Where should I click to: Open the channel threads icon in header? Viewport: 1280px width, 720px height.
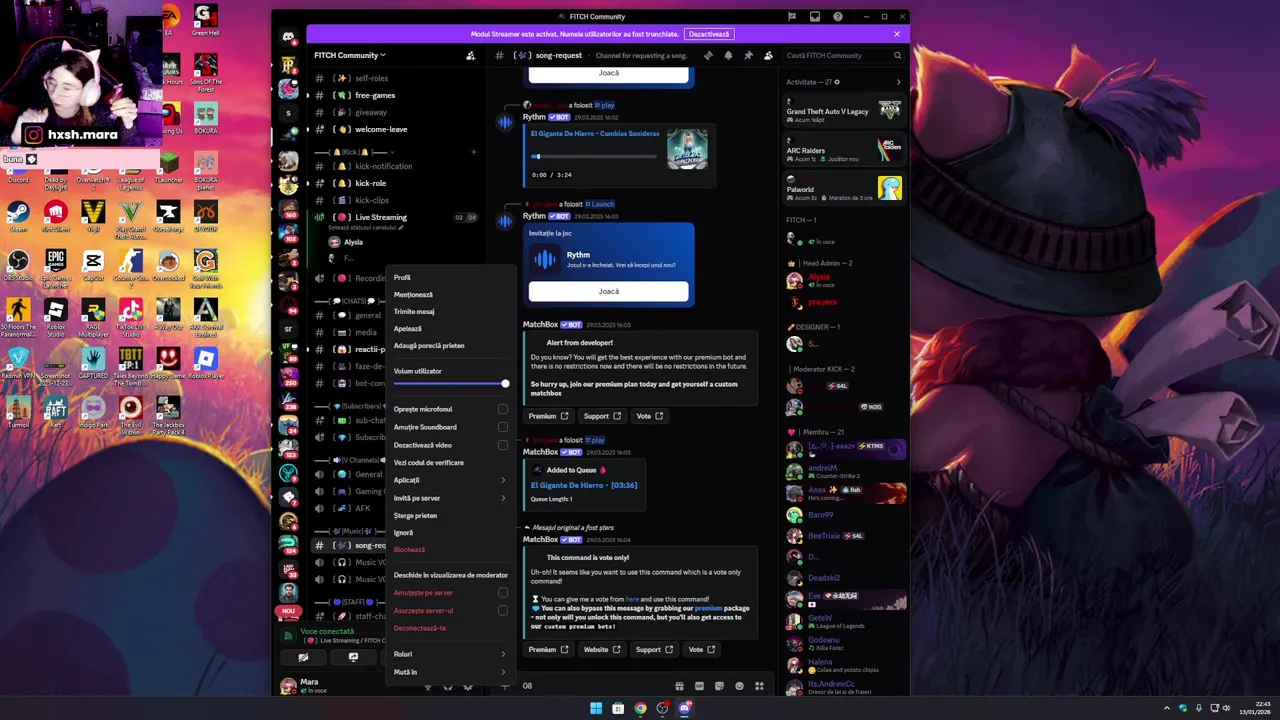pyautogui.click(x=708, y=56)
